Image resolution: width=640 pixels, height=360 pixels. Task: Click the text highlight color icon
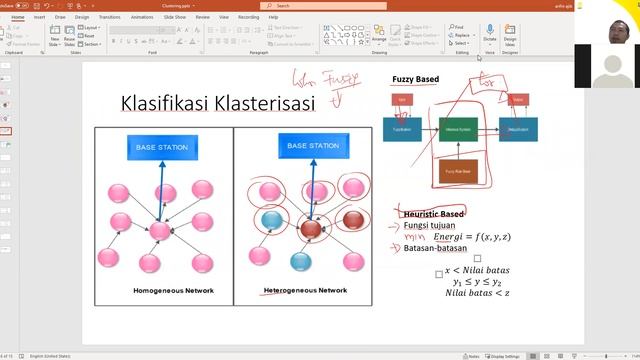point(180,41)
